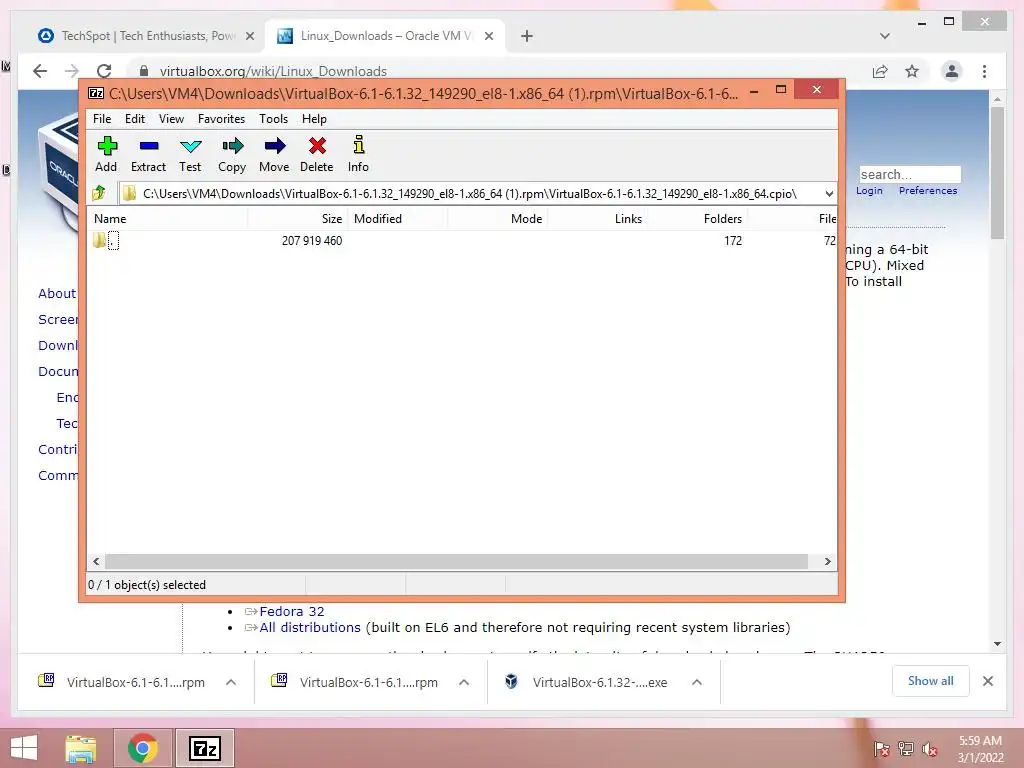Sort by Name column header
This screenshot has width=1024, height=768.
[168, 219]
